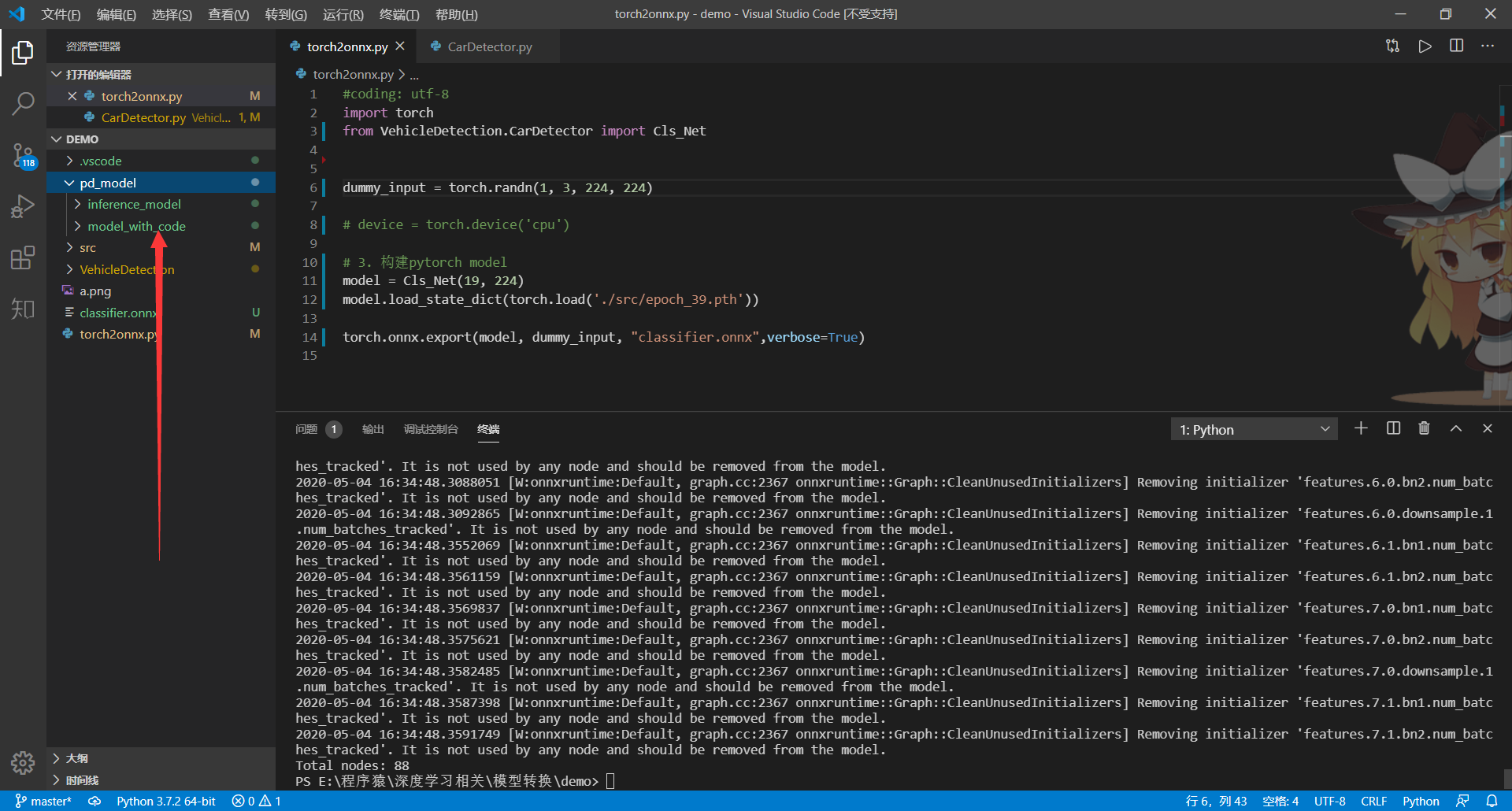Image resolution: width=1512 pixels, height=811 pixels.
Task: Expand the .vscode folder
Action: point(161,161)
